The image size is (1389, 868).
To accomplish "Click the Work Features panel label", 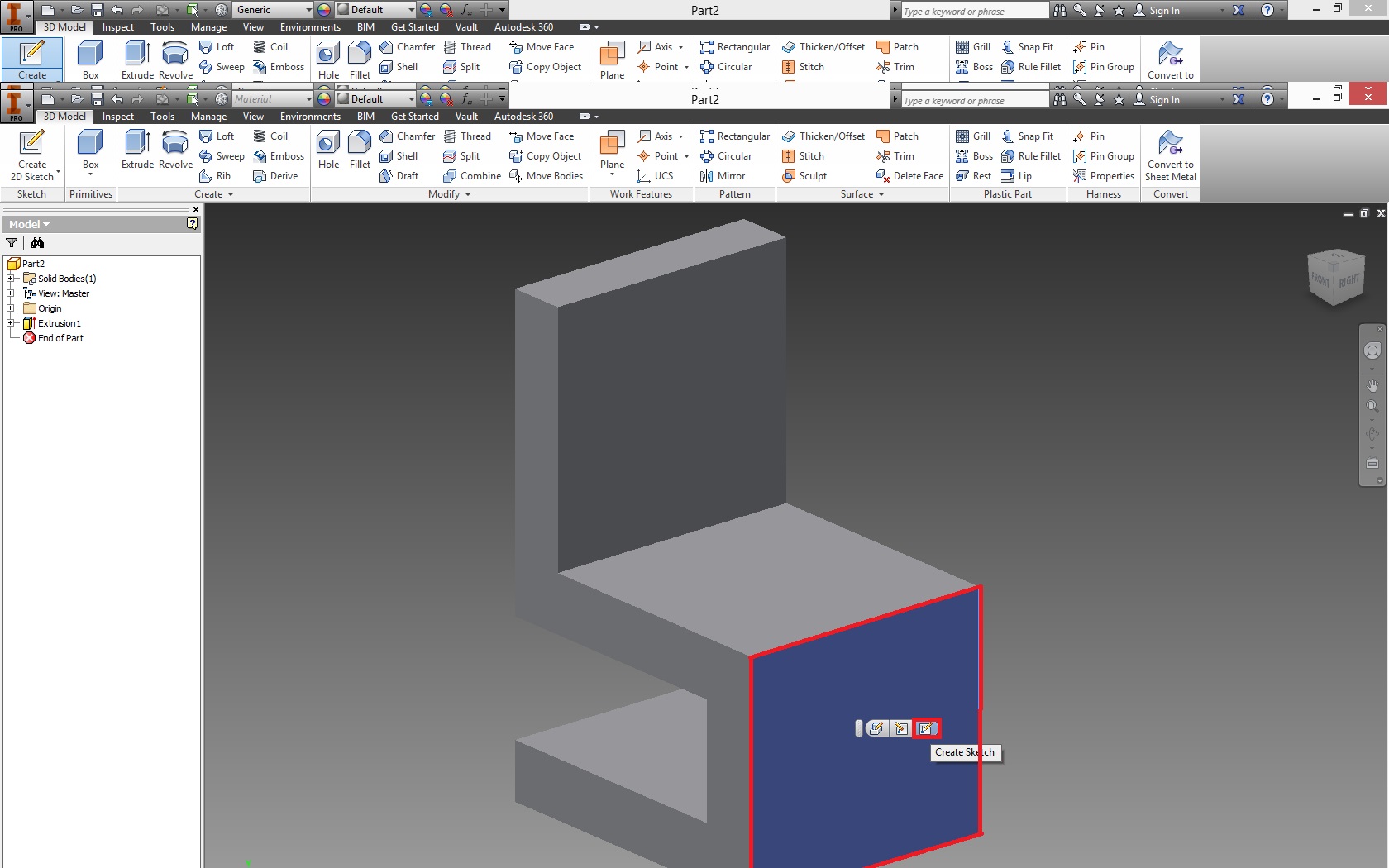I will [x=642, y=194].
